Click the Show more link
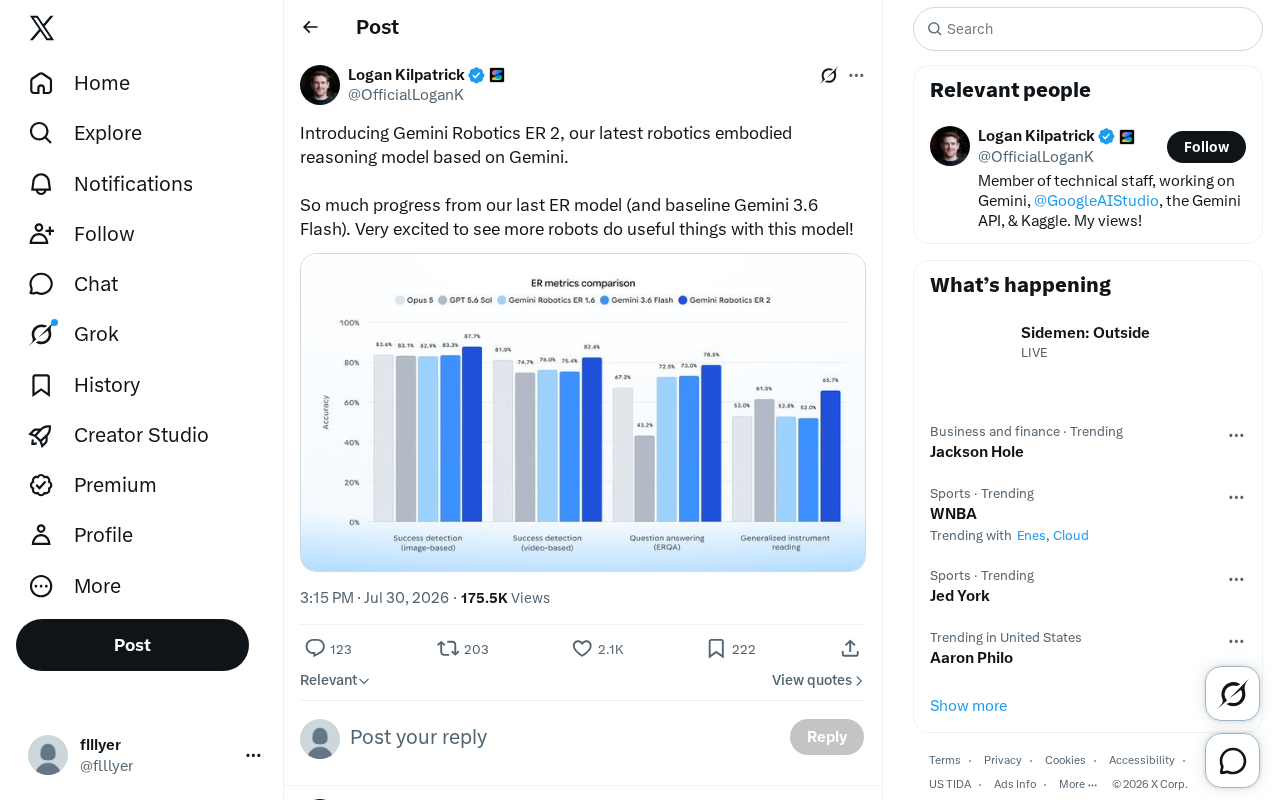The height and width of the screenshot is (800, 1280). [968, 706]
